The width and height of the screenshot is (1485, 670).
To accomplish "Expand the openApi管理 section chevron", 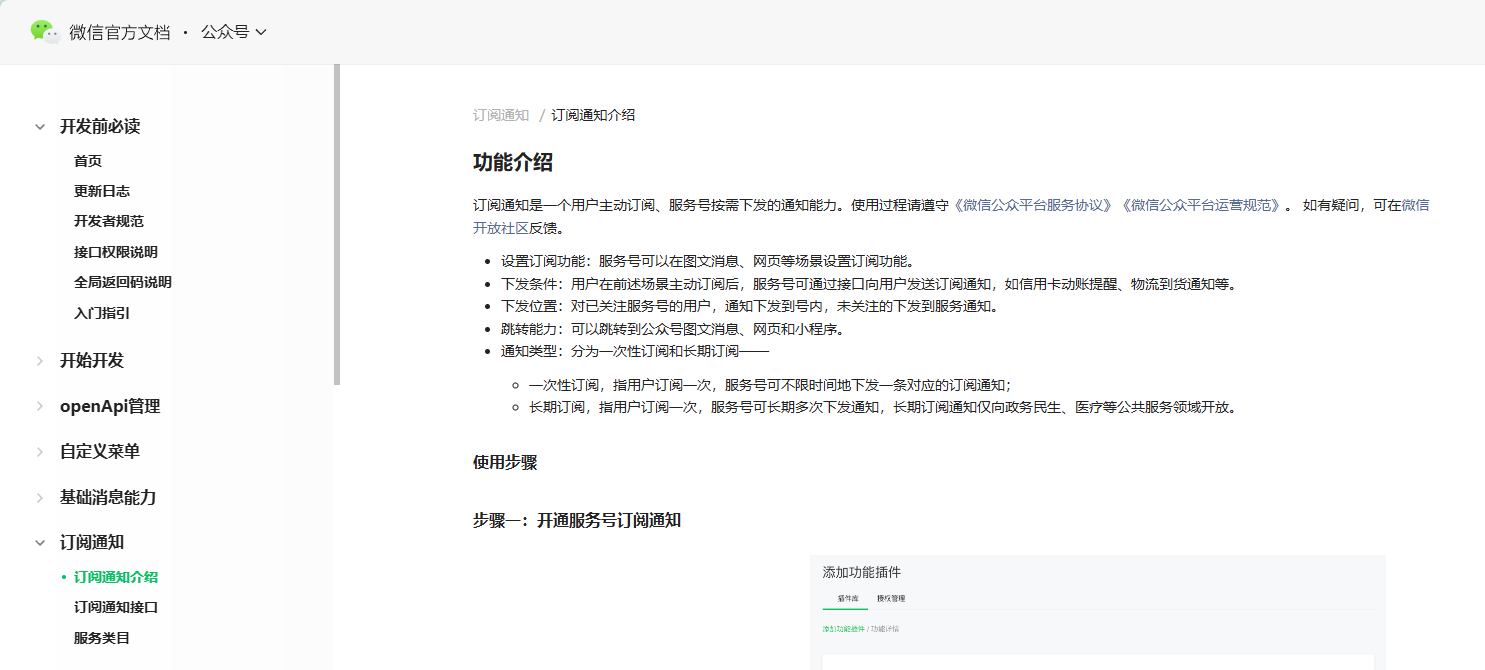I will pos(40,406).
